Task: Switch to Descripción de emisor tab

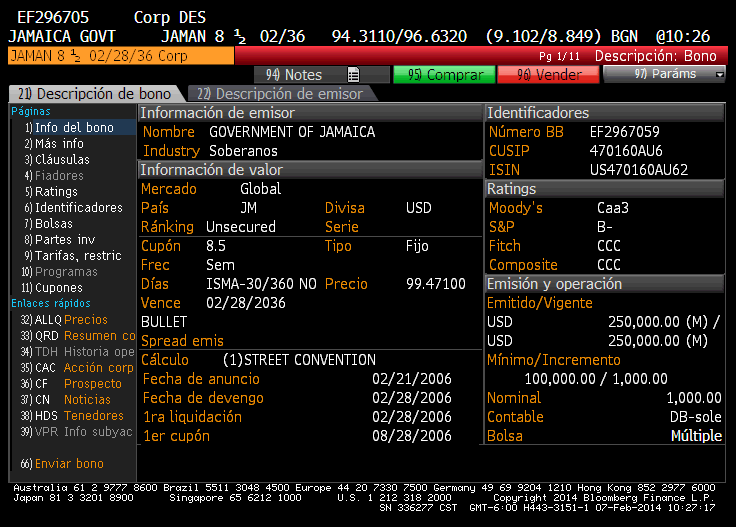Action: coord(280,94)
